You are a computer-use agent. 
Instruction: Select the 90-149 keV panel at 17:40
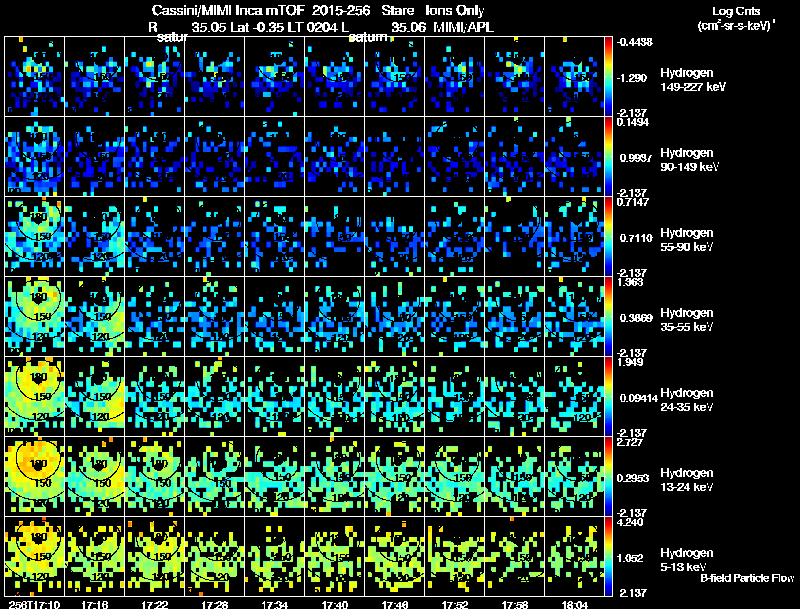tap(335, 156)
